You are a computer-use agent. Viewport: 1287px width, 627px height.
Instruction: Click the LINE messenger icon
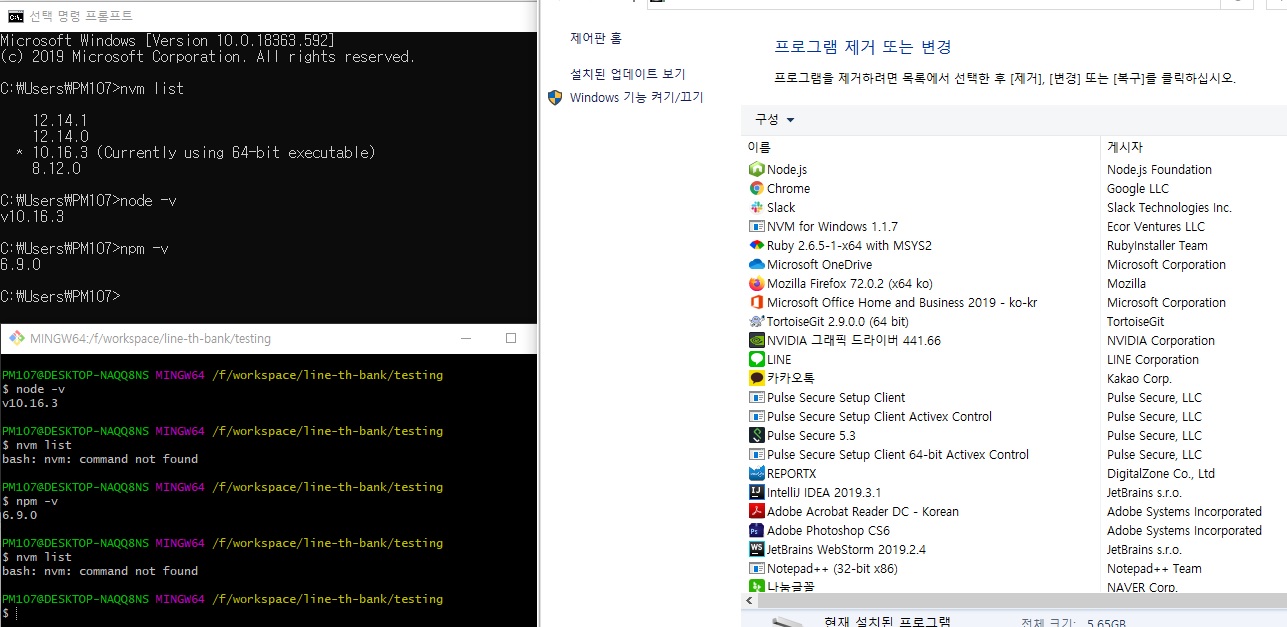tap(756, 360)
